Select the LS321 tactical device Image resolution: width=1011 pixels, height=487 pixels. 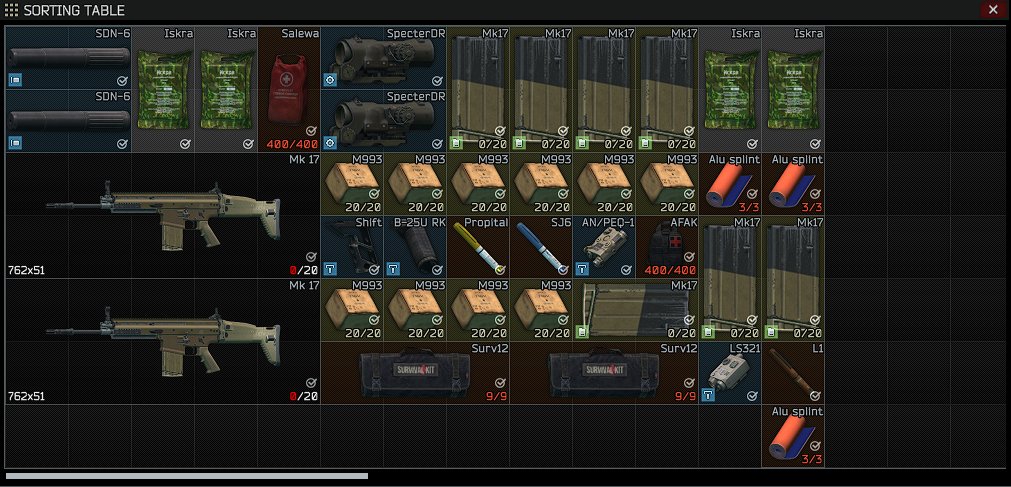click(x=731, y=373)
